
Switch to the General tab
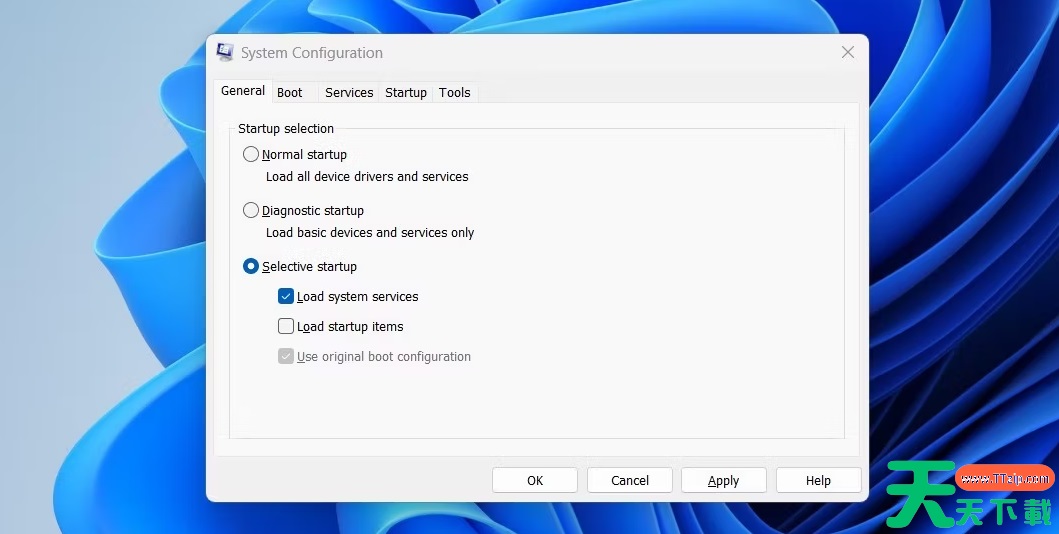pyautogui.click(x=243, y=91)
